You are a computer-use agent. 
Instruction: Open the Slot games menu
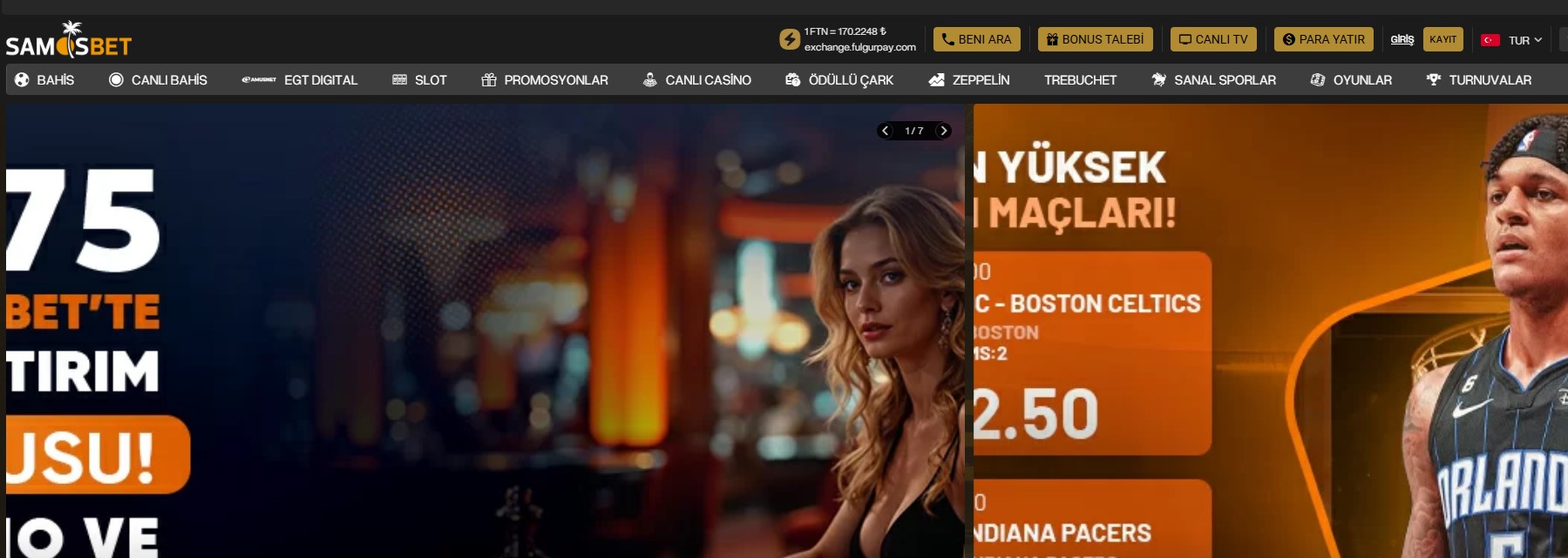[x=419, y=79]
